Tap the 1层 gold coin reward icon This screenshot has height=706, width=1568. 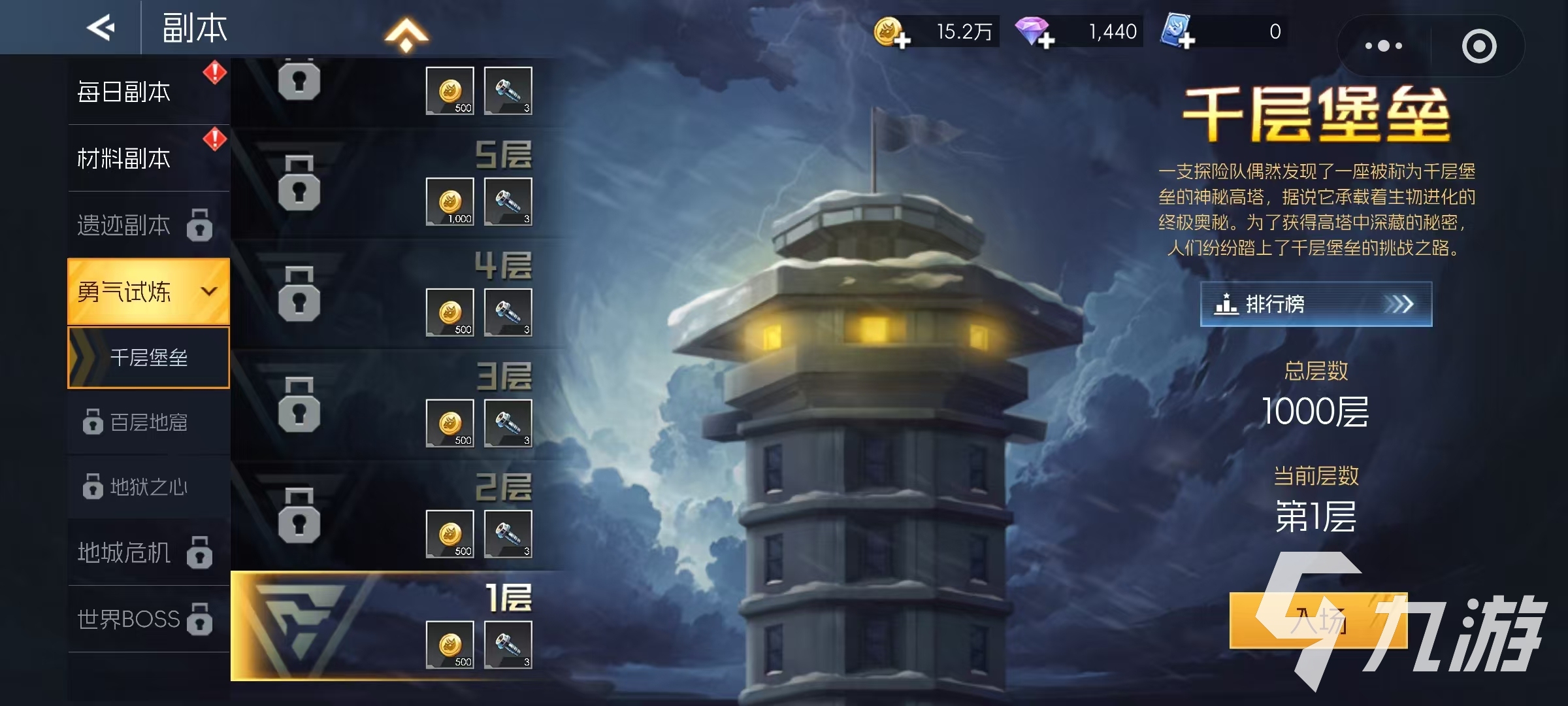coord(450,645)
